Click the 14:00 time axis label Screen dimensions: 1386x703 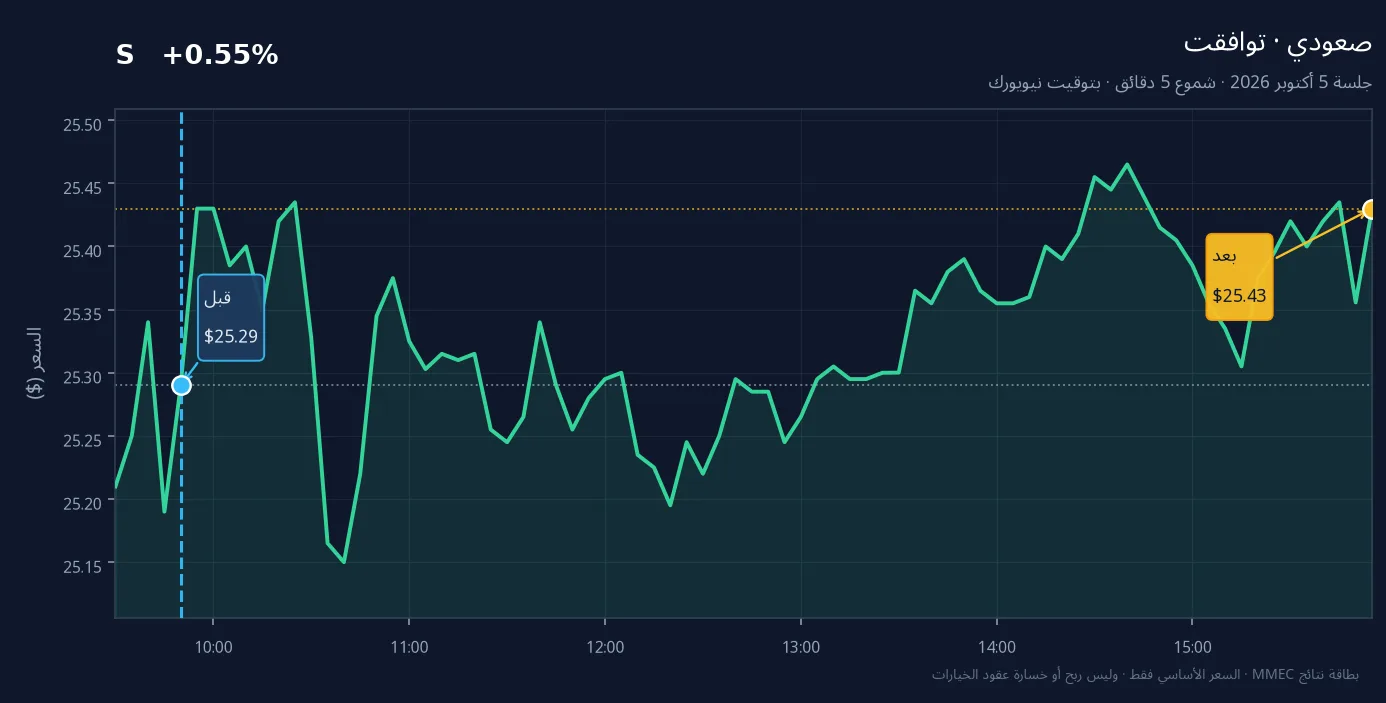(997, 647)
